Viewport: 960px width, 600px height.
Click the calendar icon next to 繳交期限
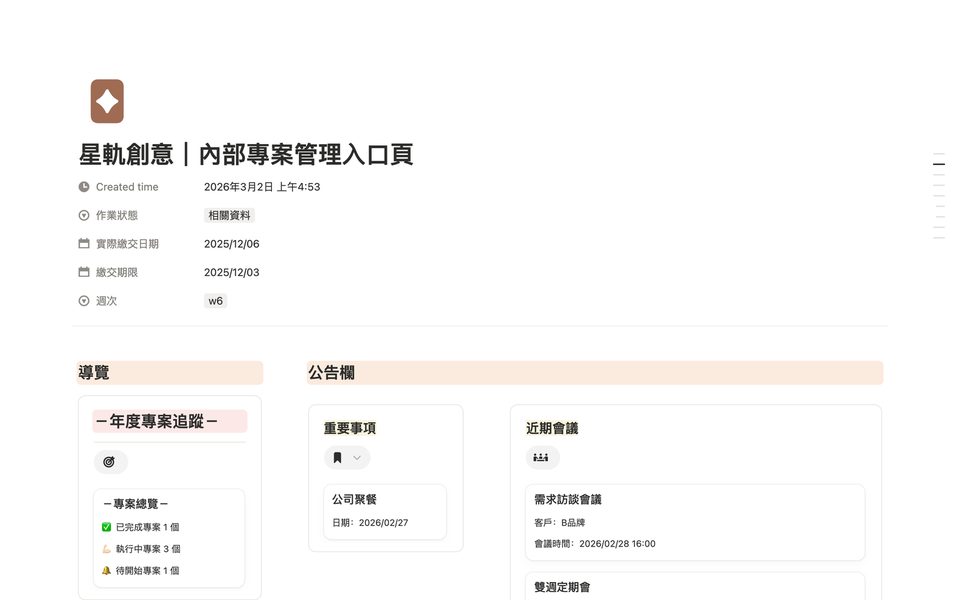tap(84, 272)
